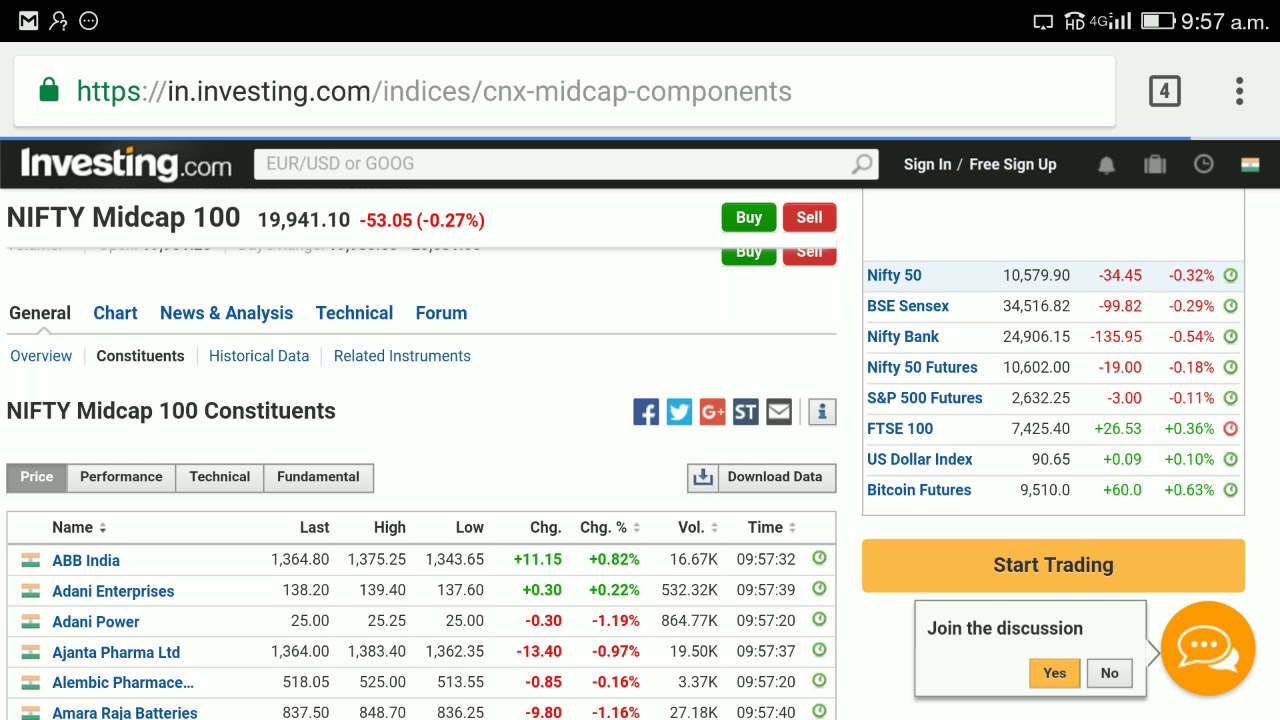Click the red clock icon beside FTSE 100
1280x720 pixels.
(1231, 428)
